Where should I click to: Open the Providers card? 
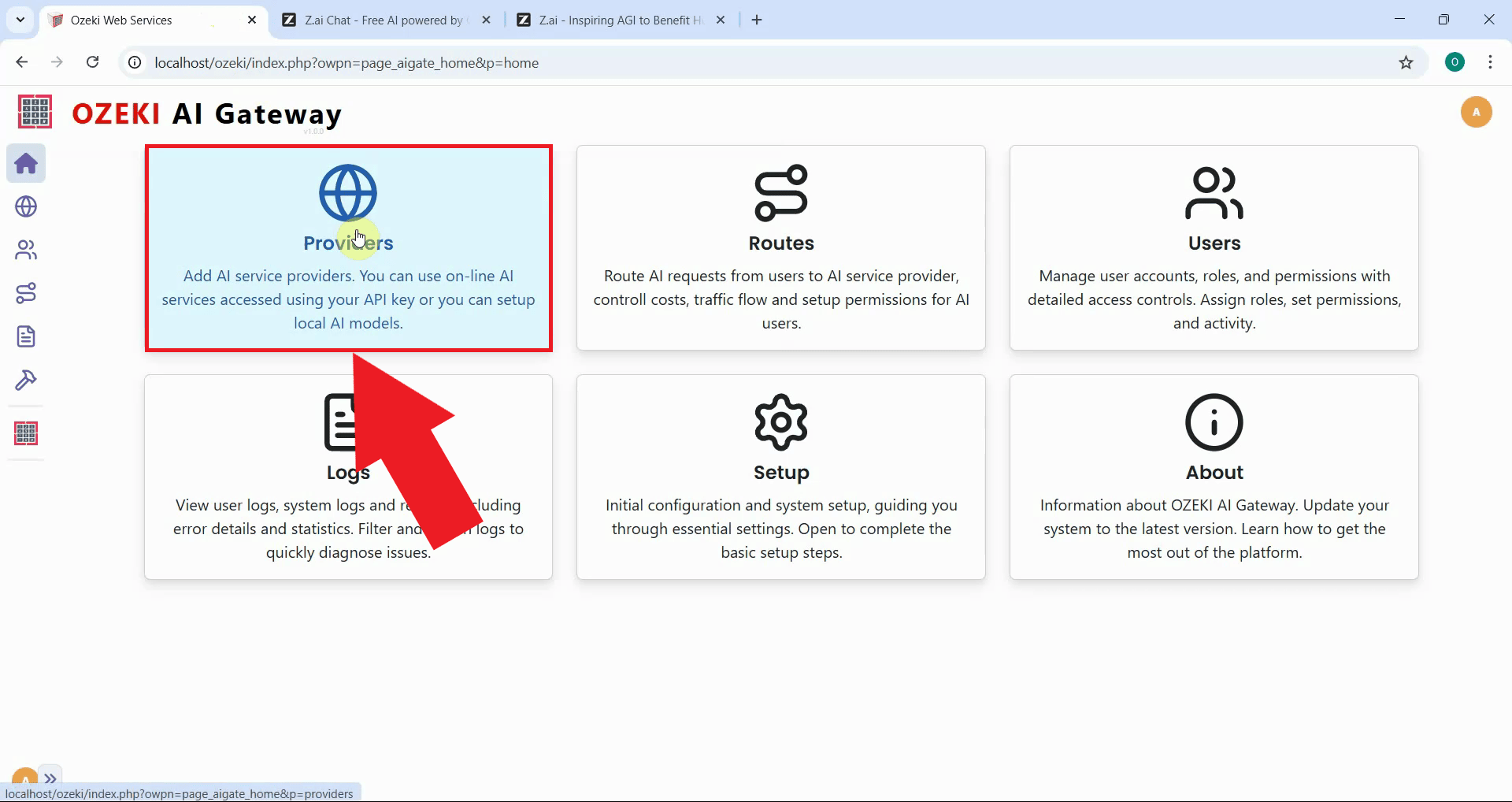pyautogui.click(x=348, y=247)
